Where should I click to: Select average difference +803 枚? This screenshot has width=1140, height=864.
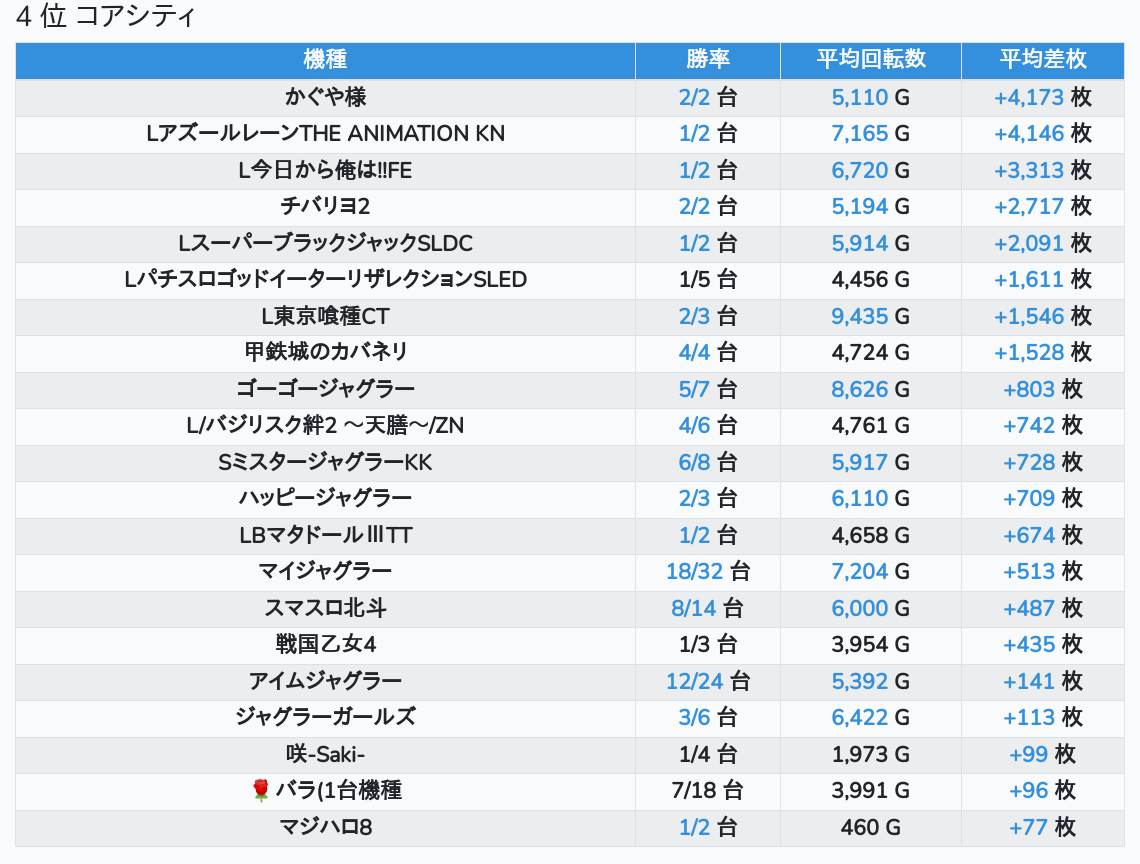tap(1043, 389)
